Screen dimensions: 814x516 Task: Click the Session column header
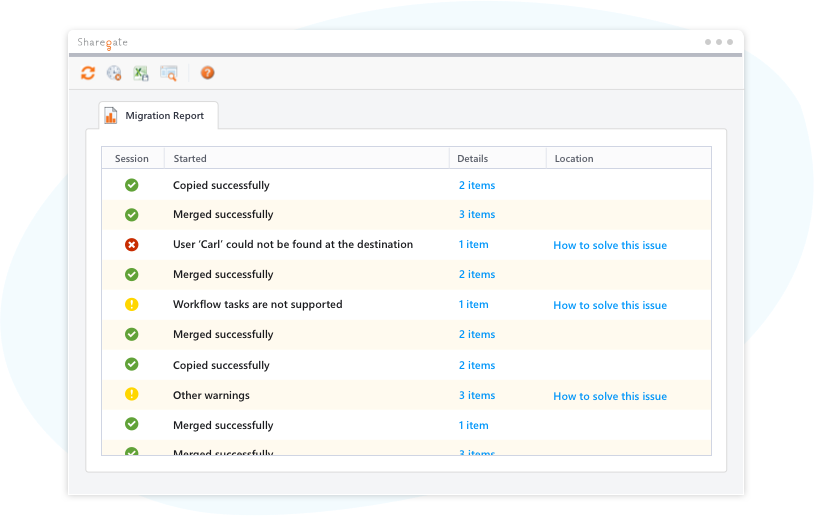[x=132, y=158]
